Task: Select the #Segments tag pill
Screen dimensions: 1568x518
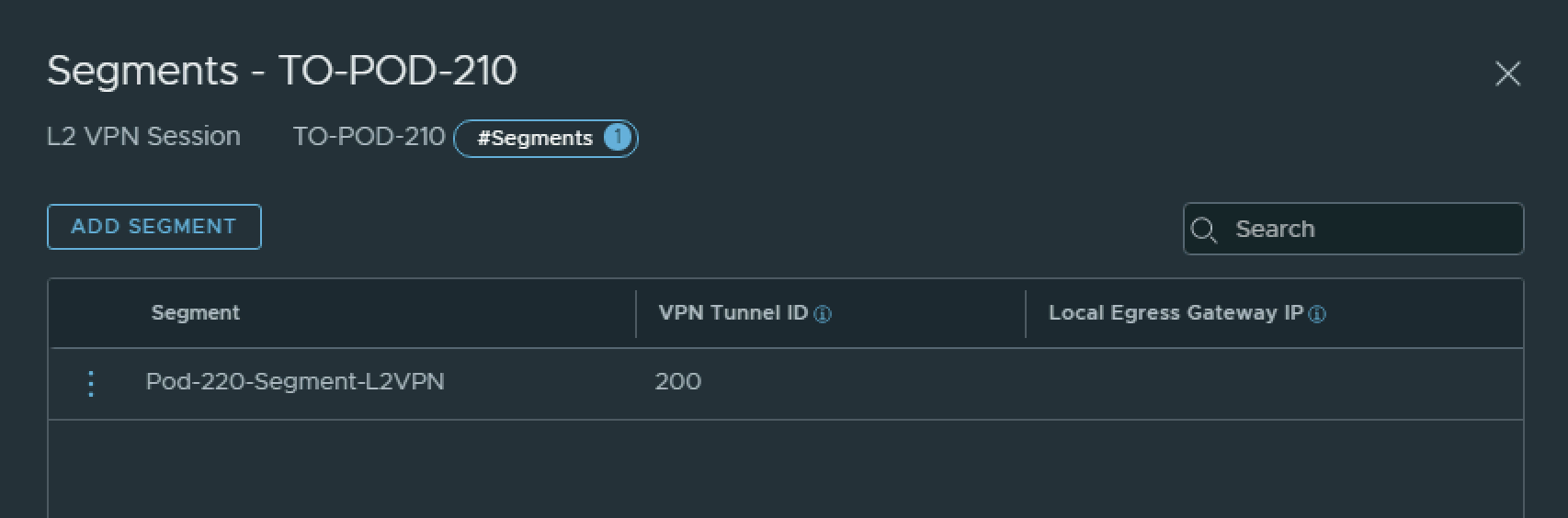Action: click(535, 139)
